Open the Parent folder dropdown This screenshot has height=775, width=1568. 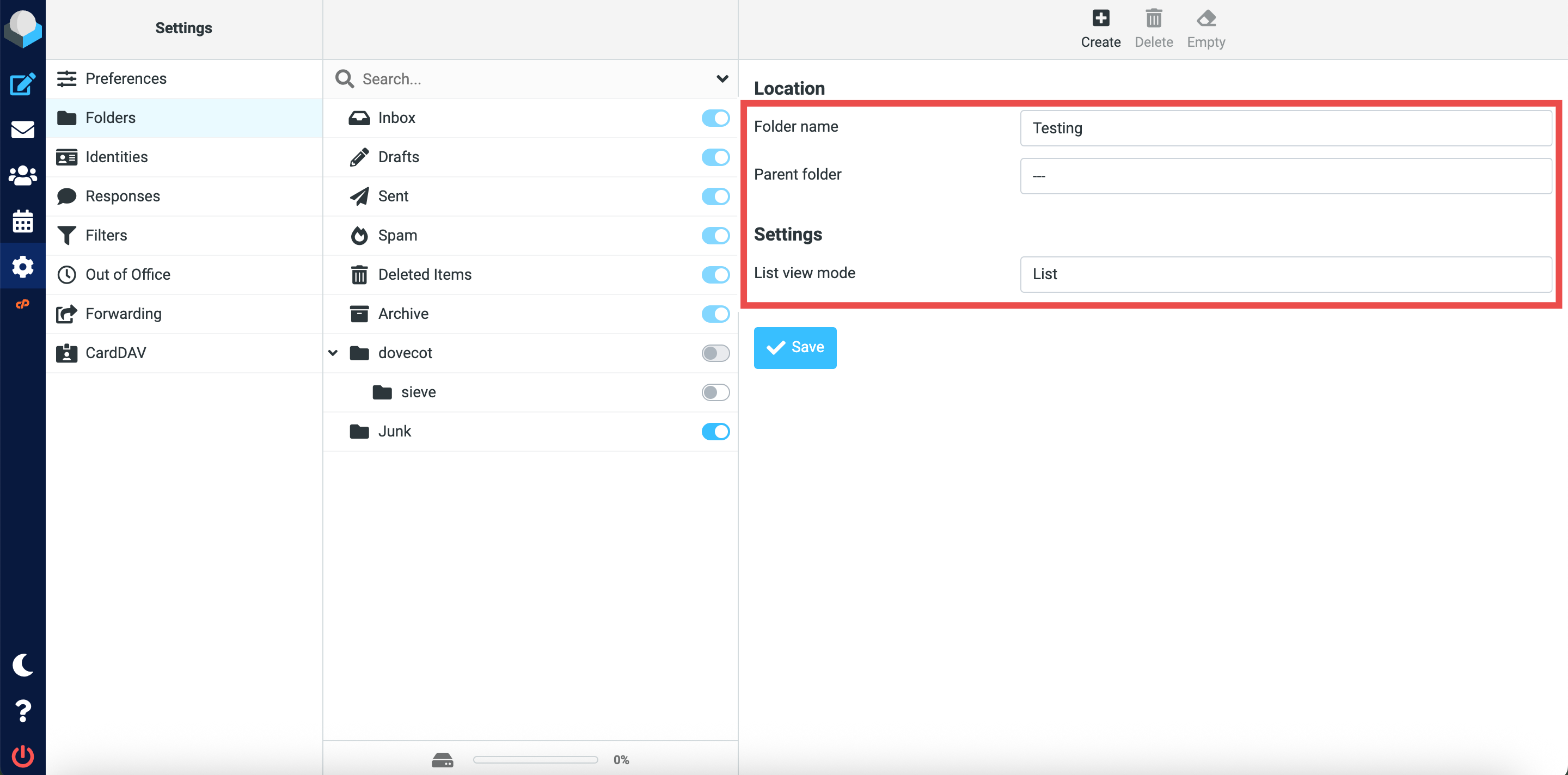coord(1285,176)
